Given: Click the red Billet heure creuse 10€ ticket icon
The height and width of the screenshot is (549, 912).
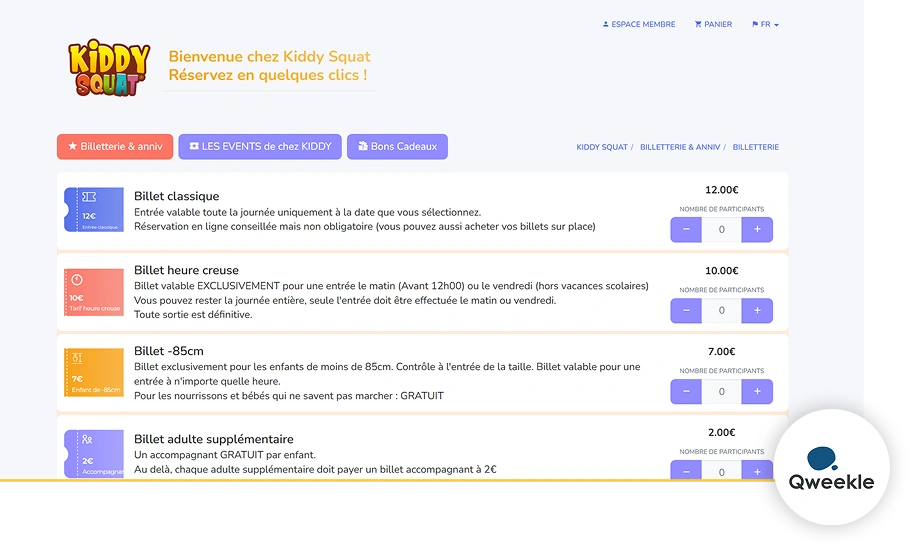Looking at the screenshot, I should point(94,291).
